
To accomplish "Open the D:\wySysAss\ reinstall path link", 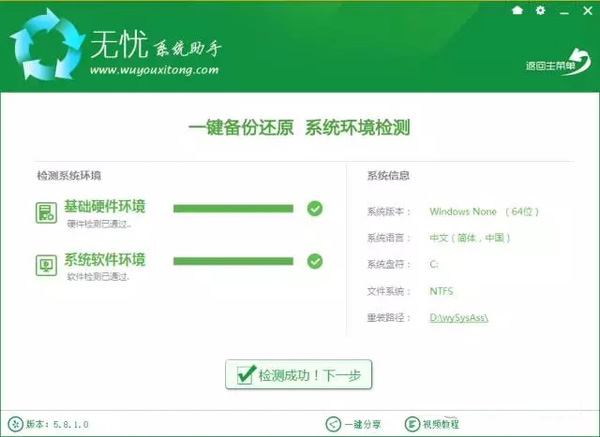I will coord(459,318).
